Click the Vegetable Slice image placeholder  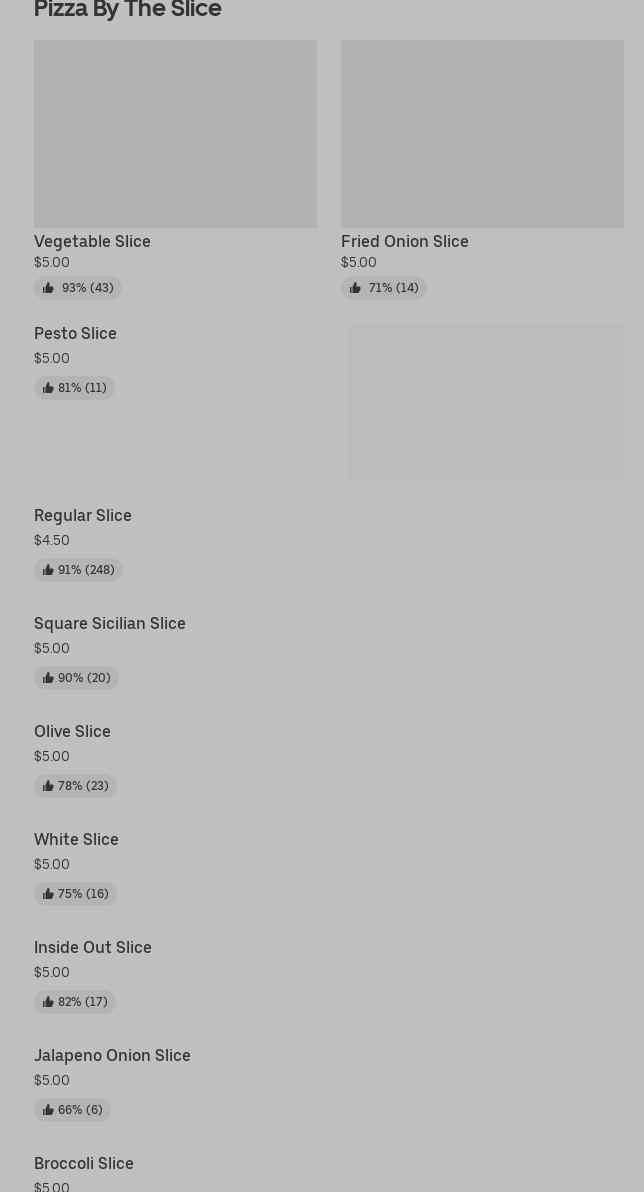tap(175, 133)
